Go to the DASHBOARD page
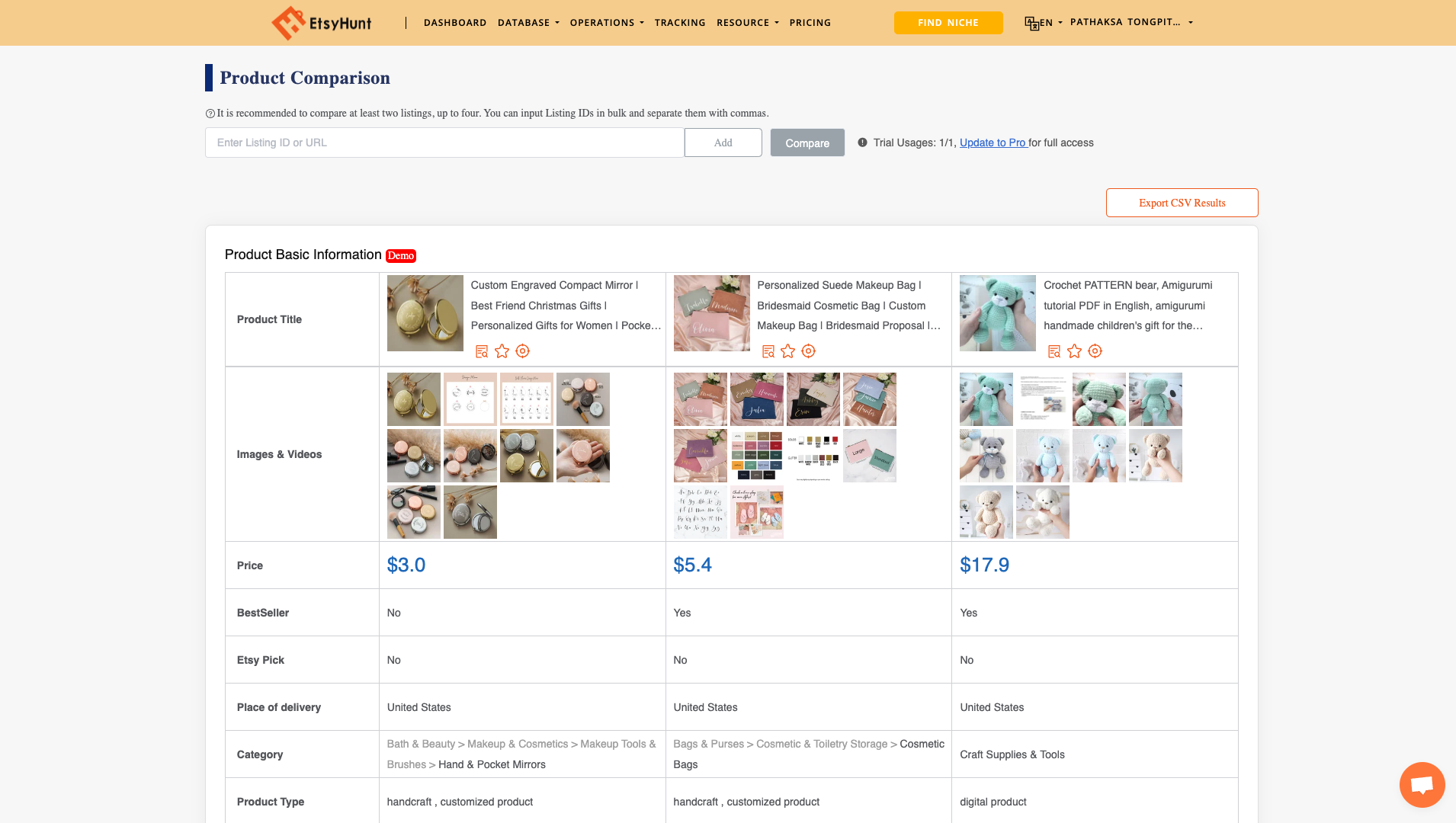This screenshot has height=823, width=1456. tap(455, 23)
